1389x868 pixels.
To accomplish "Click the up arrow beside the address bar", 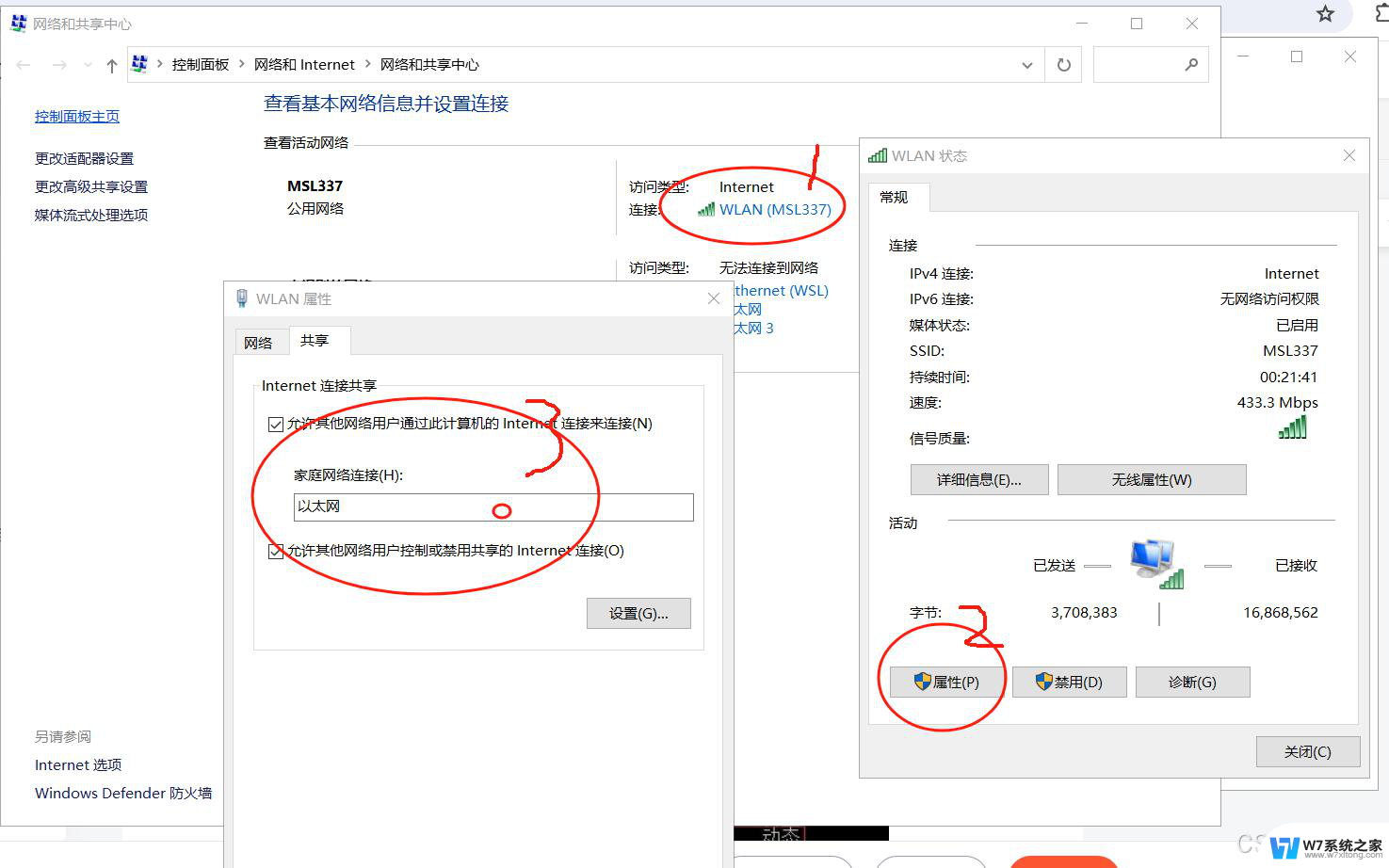I will point(112,65).
